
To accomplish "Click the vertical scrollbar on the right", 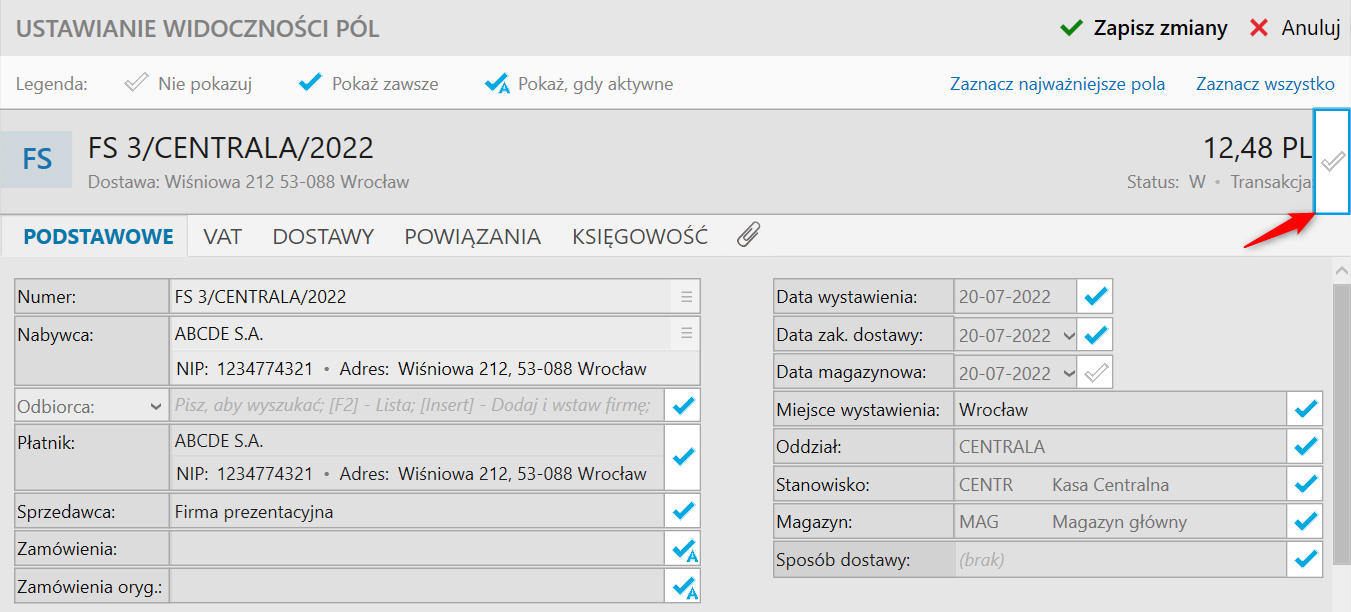I will click(1342, 420).
